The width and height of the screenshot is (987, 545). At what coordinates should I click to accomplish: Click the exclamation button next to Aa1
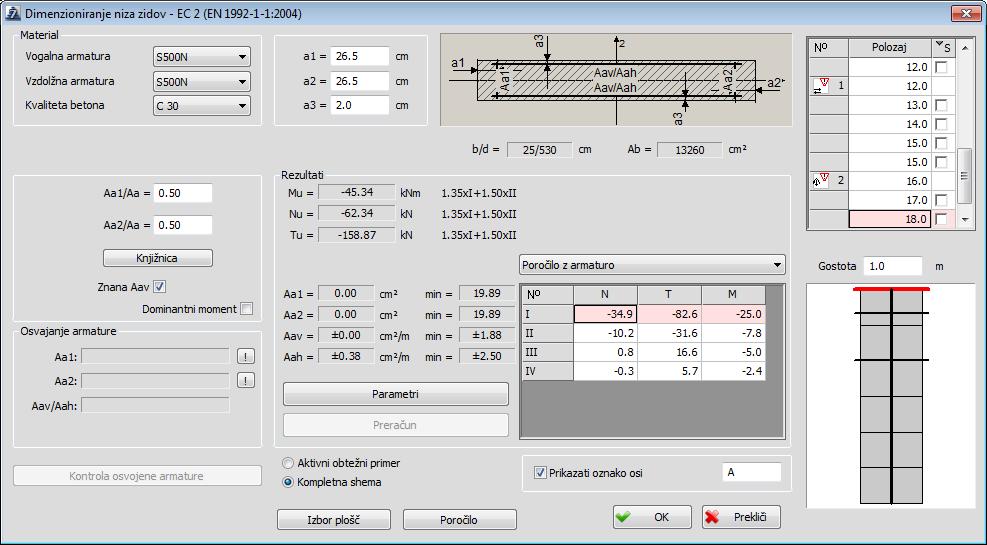click(x=245, y=356)
